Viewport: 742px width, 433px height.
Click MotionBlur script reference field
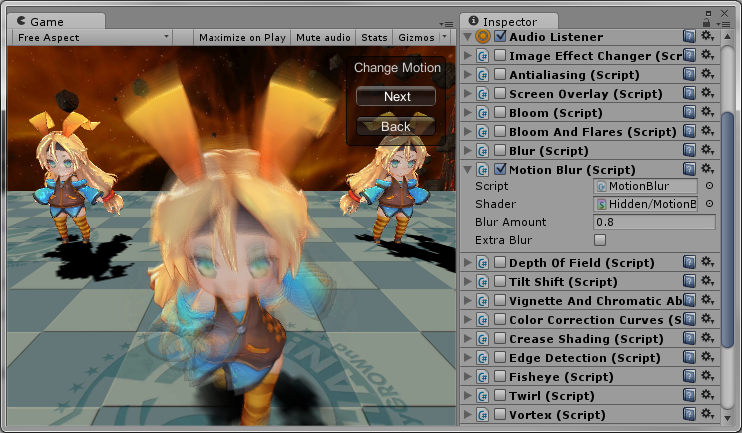click(x=645, y=186)
